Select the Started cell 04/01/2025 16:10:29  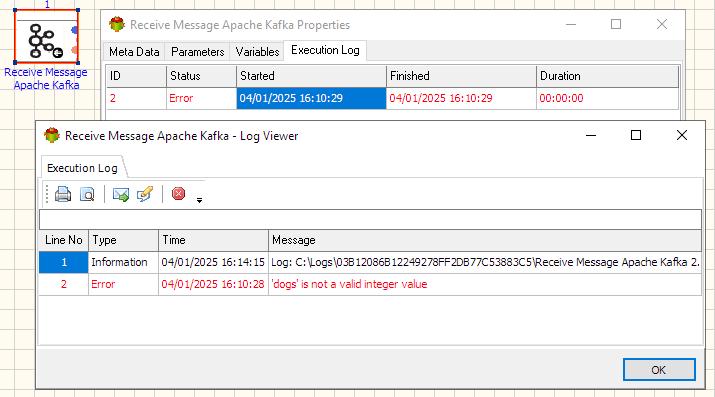click(311, 98)
